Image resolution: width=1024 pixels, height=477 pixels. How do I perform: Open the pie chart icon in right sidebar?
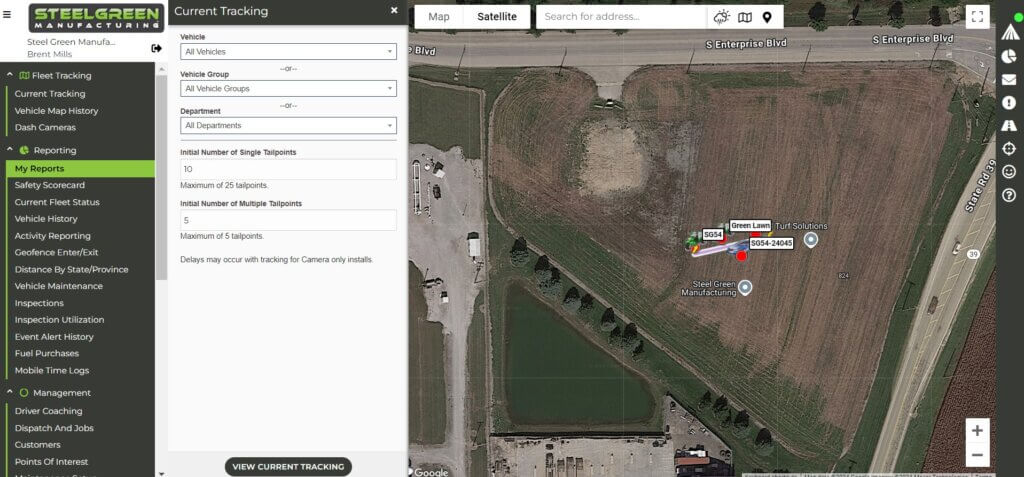point(1009,56)
